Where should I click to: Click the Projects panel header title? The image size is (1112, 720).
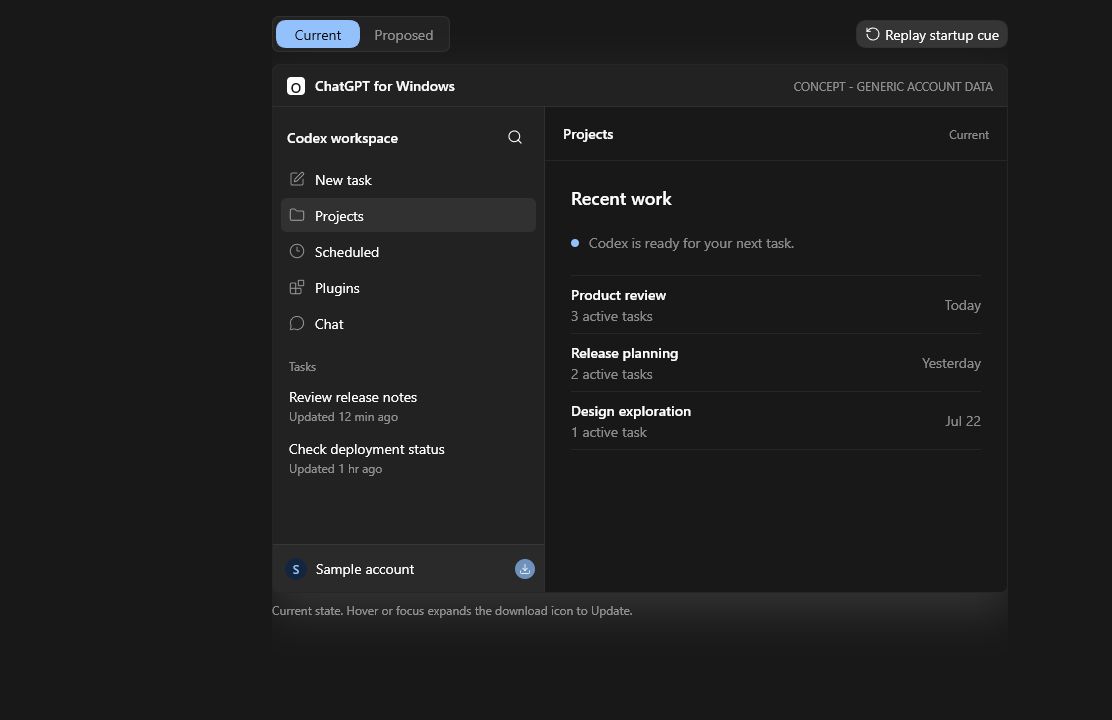(x=588, y=134)
